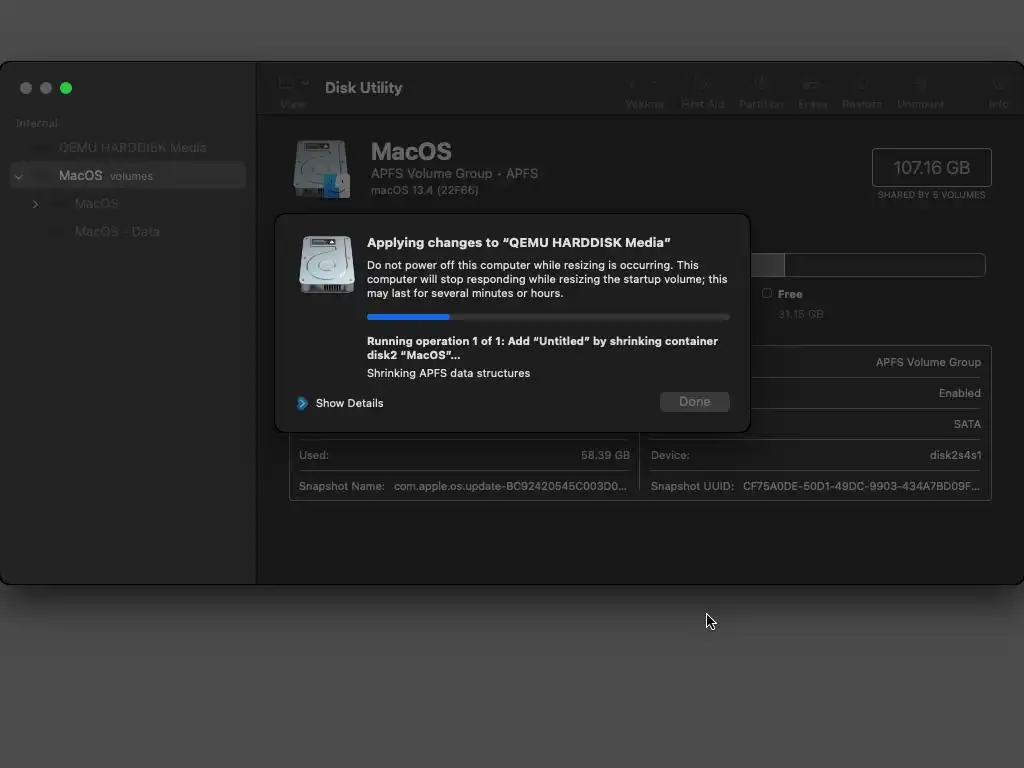Click the View sidebar icon in toolbar
This screenshot has height=768, width=1024.
coord(286,83)
